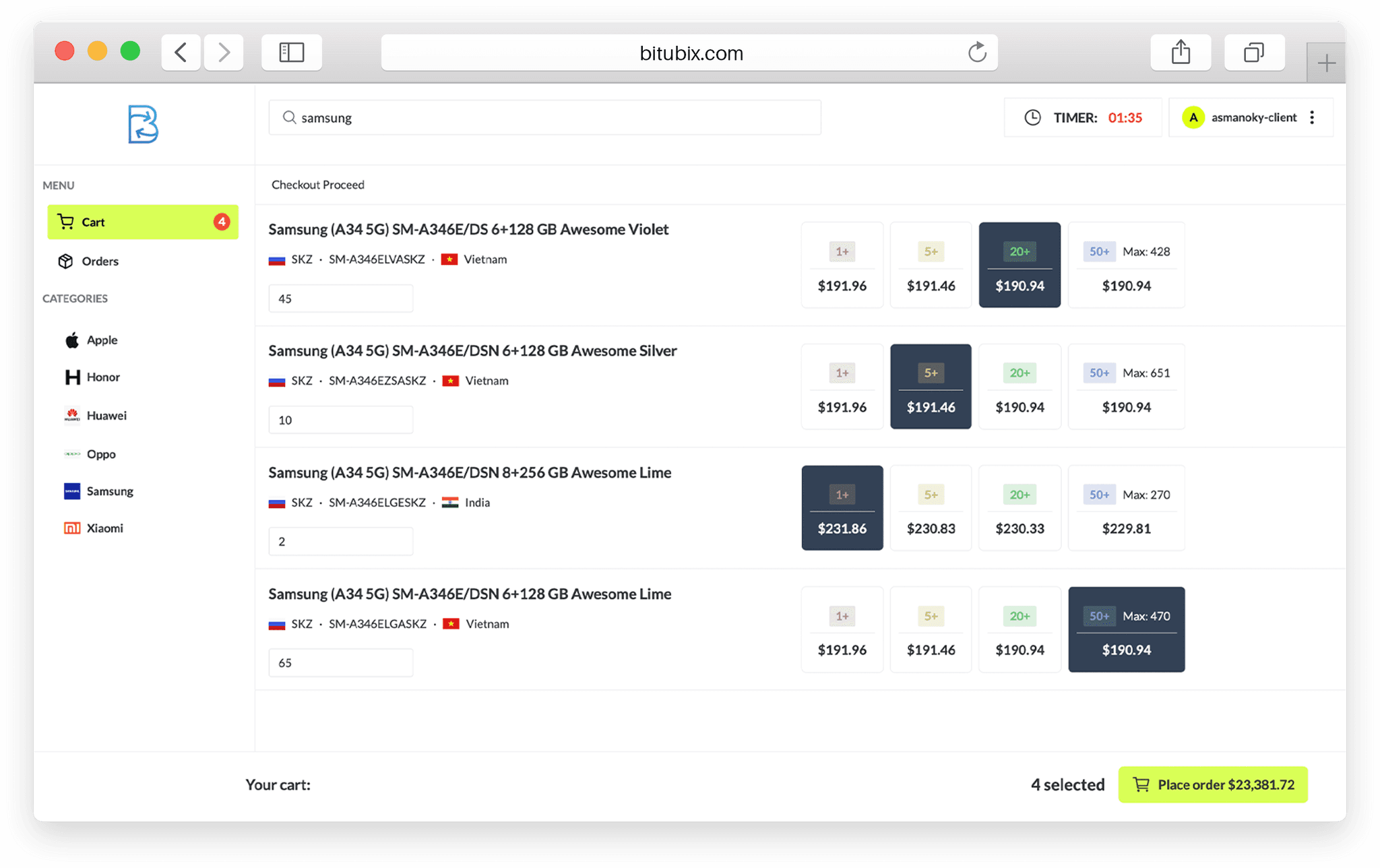Select the Huawei category

pyautogui.click(x=106, y=415)
